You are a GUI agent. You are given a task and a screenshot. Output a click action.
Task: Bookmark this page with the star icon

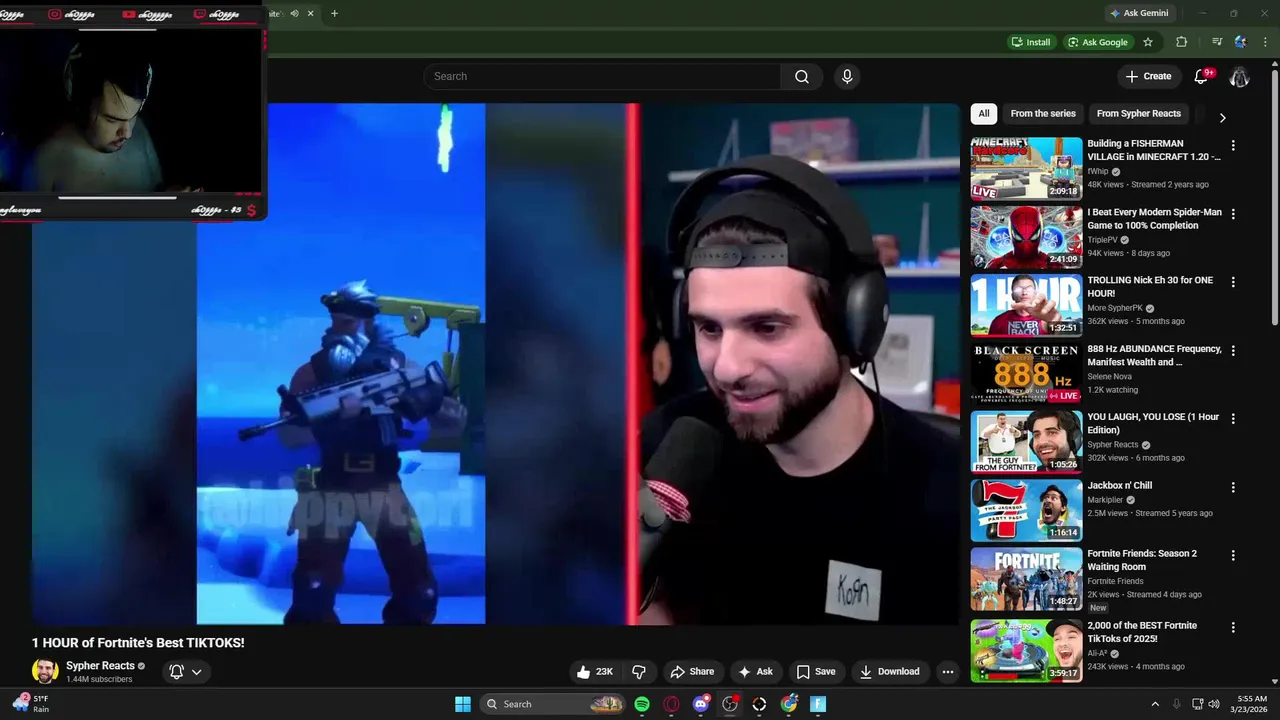(x=1148, y=42)
